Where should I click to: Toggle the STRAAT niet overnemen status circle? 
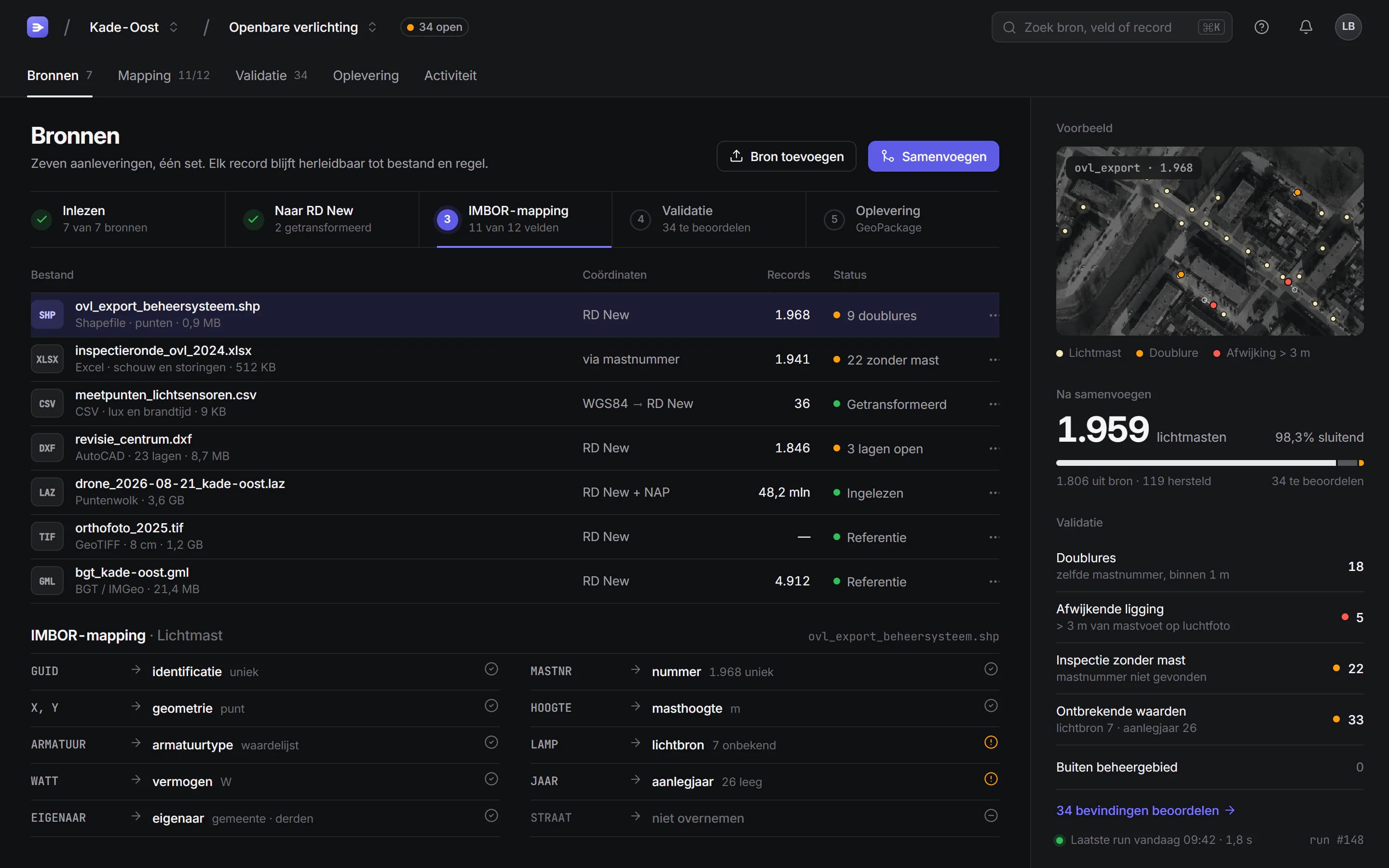[991, 816]
